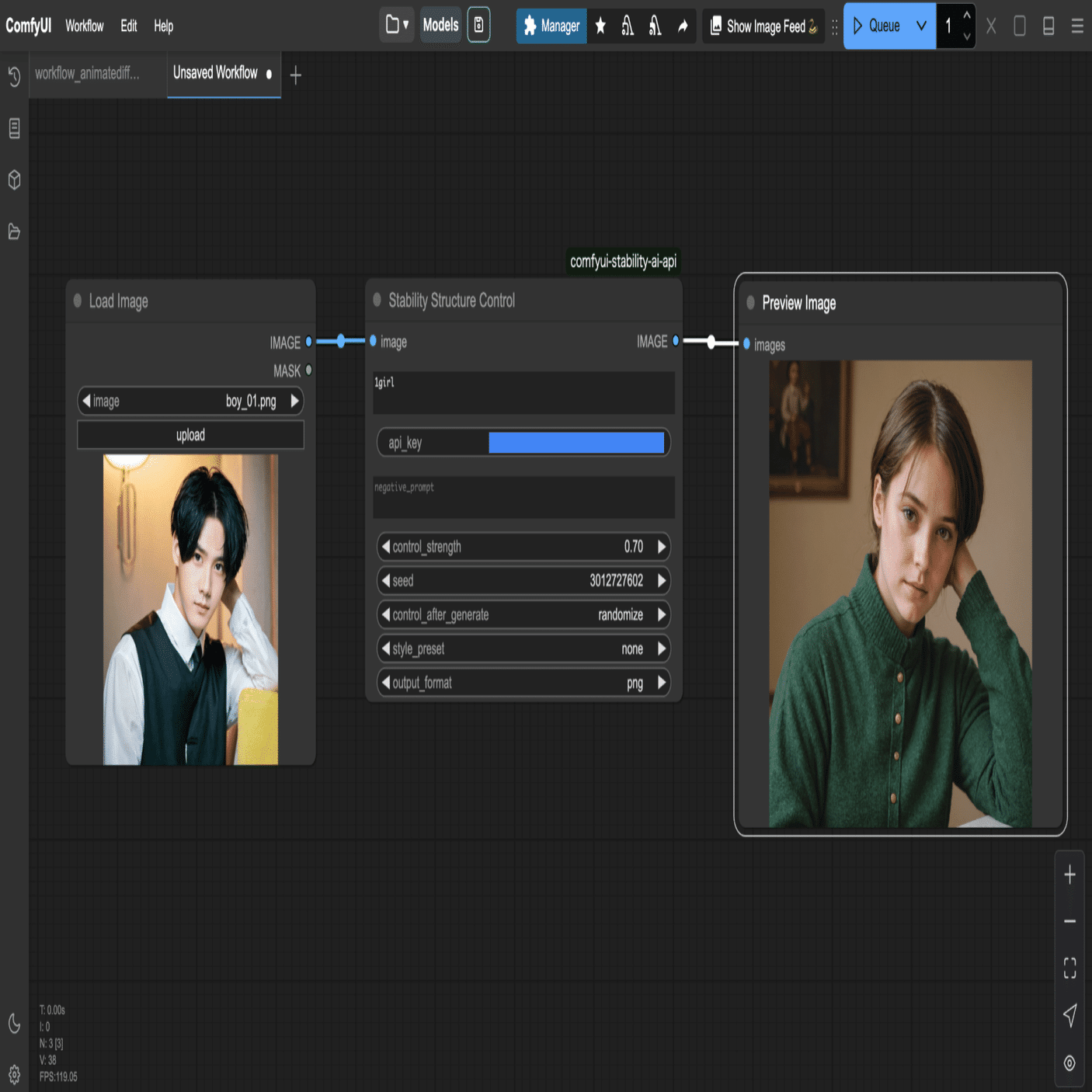Expand the Queue options dropdown arrow
The height and width of the screenshot is (1092, 1092).
tap(922, 26)
